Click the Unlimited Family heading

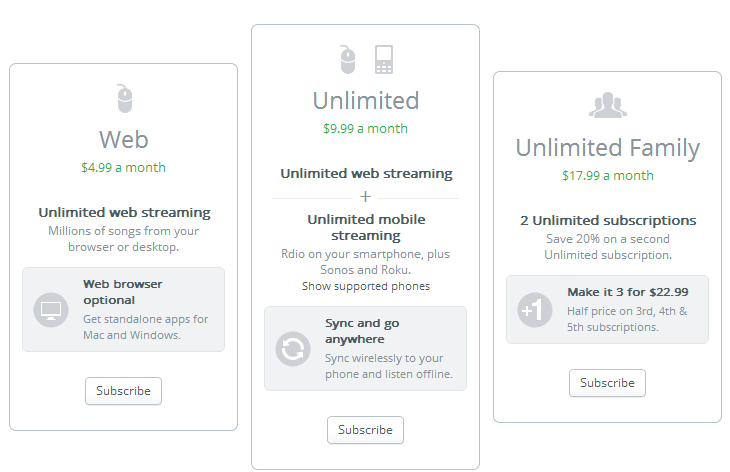607,148
